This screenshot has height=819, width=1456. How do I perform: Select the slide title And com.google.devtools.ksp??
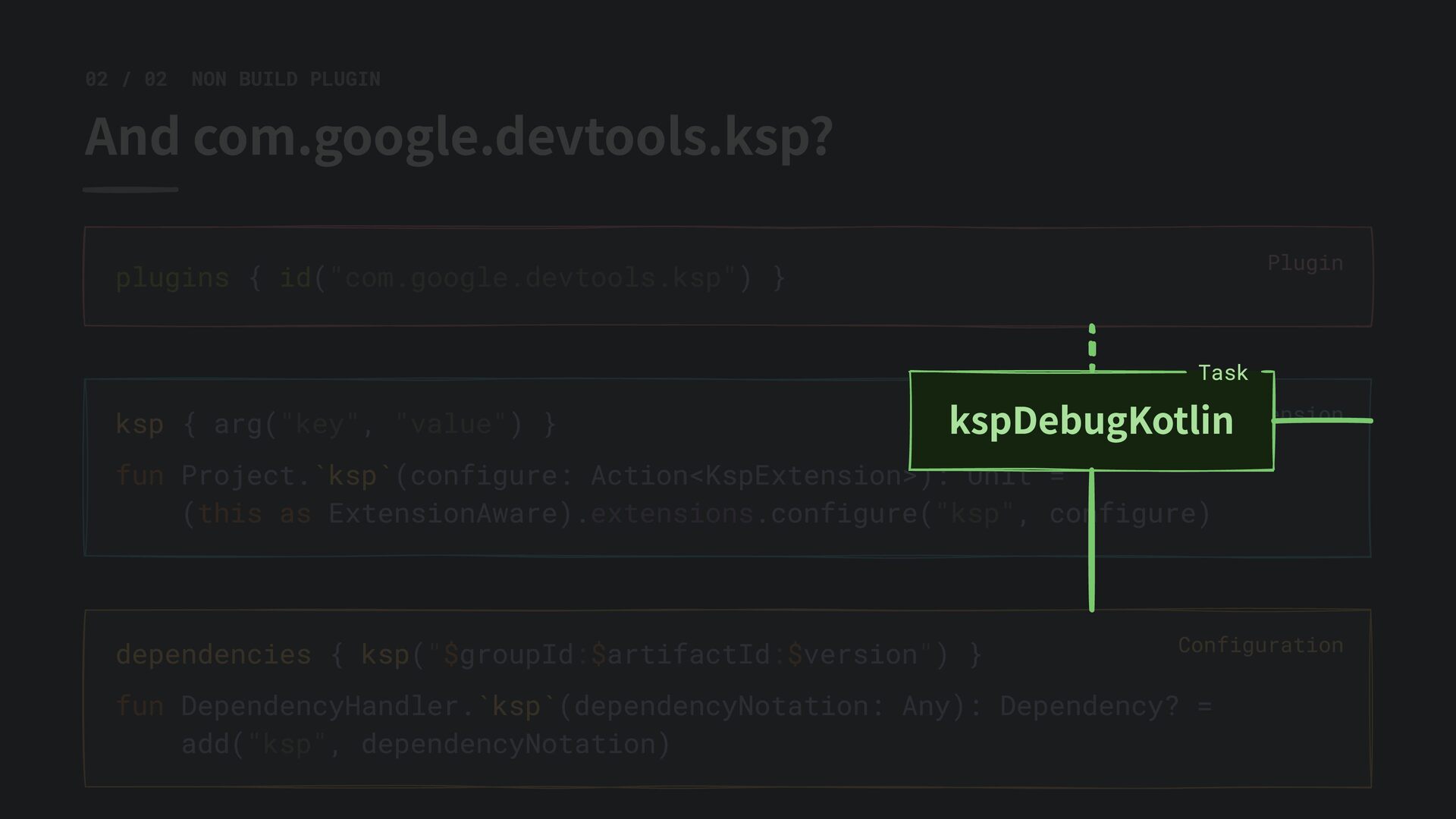pos(459,137)
